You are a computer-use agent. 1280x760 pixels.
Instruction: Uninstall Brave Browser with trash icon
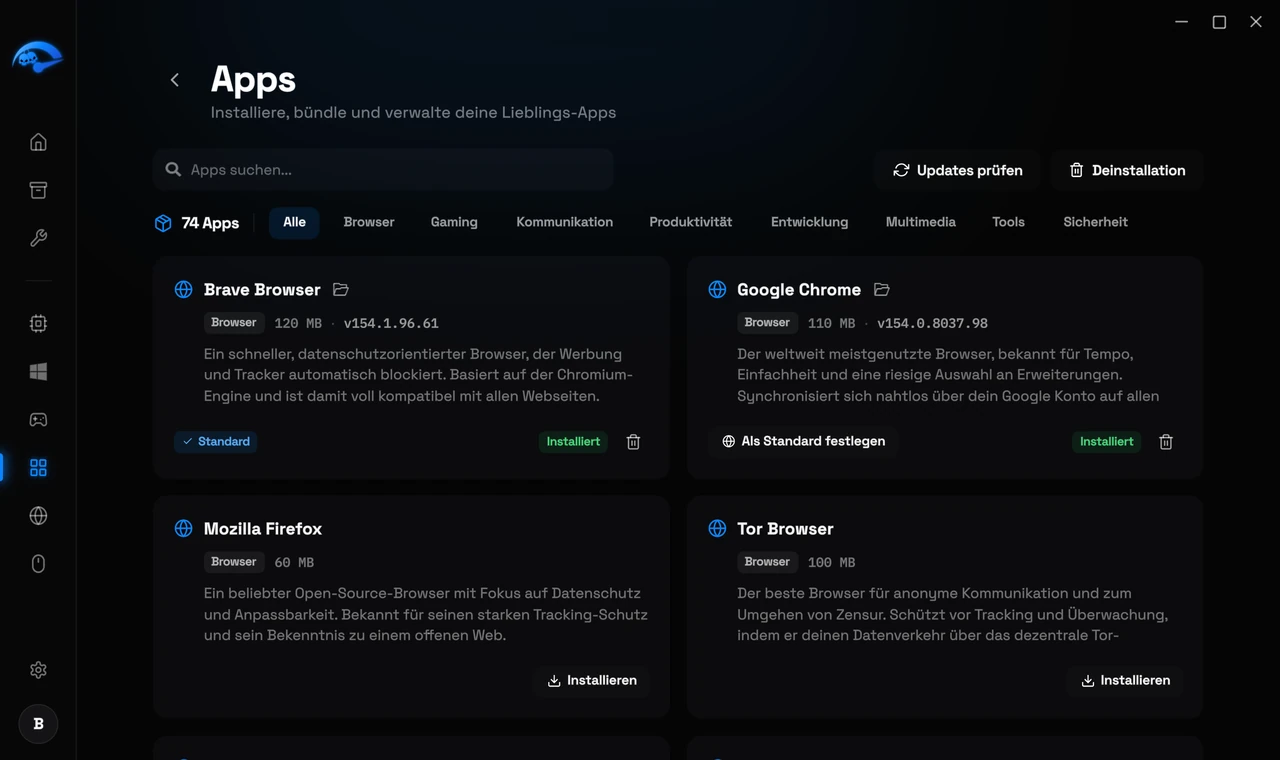(x=633, y=442)
